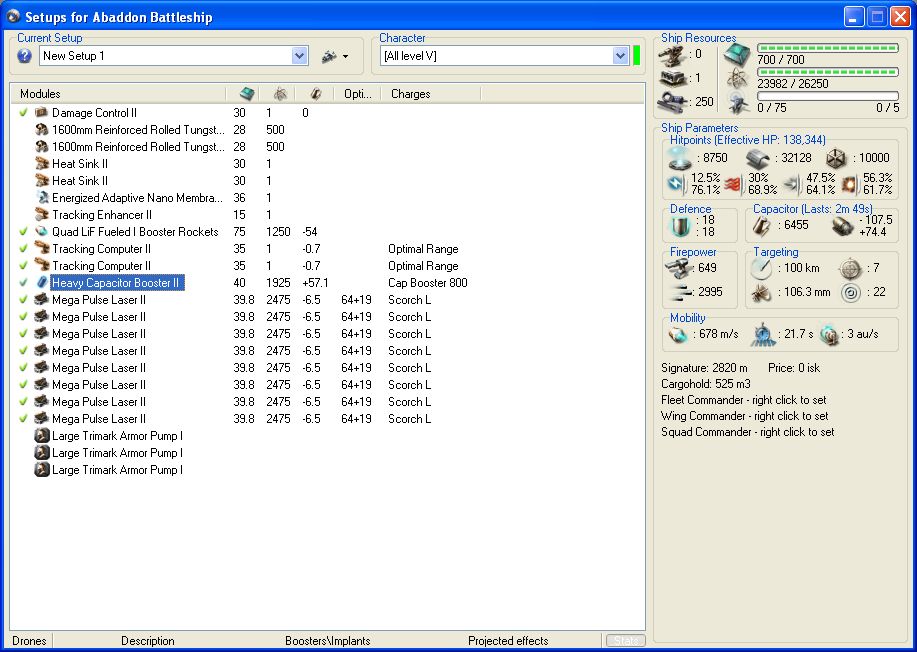Open the ship tools dropdown button
917x652 pixels.
(x=334, y=56)
